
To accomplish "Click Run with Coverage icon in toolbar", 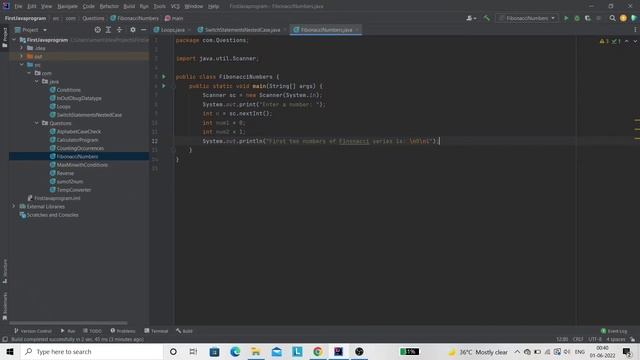I will pos(588,18).
